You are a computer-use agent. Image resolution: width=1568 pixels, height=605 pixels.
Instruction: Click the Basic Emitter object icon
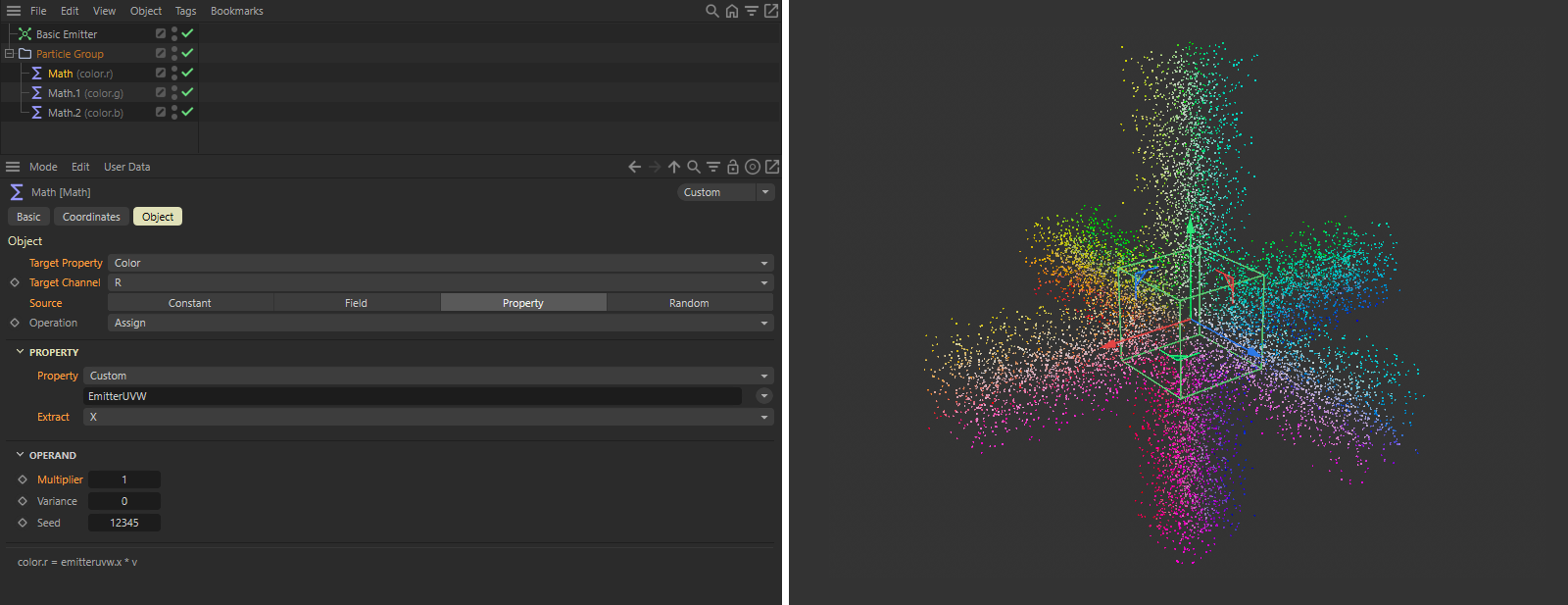tap(25, 34)
